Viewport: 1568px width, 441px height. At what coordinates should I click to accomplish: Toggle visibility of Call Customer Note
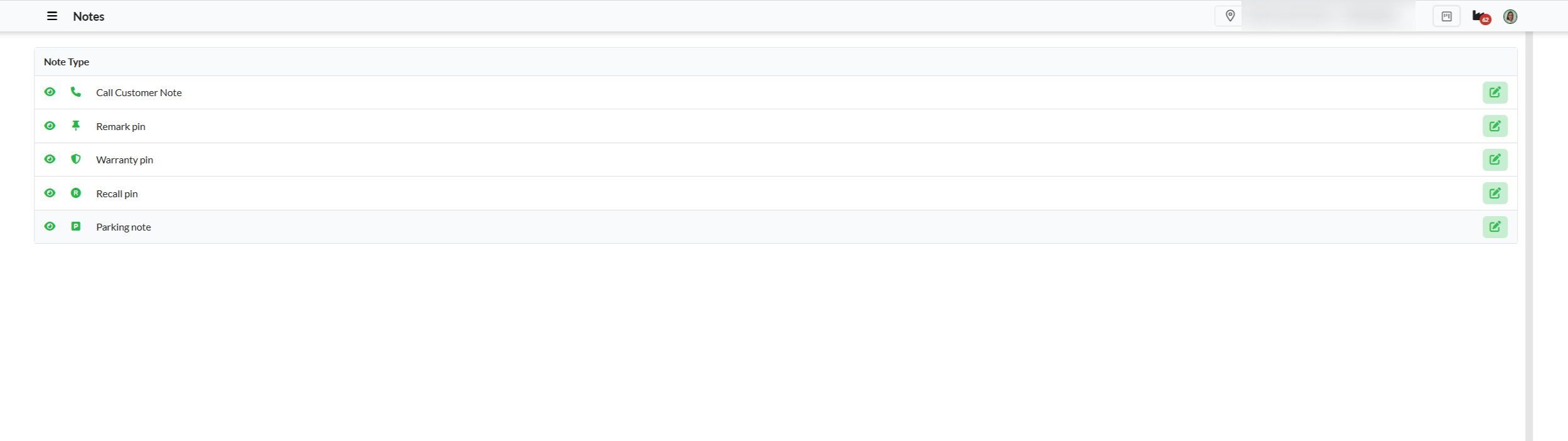coord(50,92)
